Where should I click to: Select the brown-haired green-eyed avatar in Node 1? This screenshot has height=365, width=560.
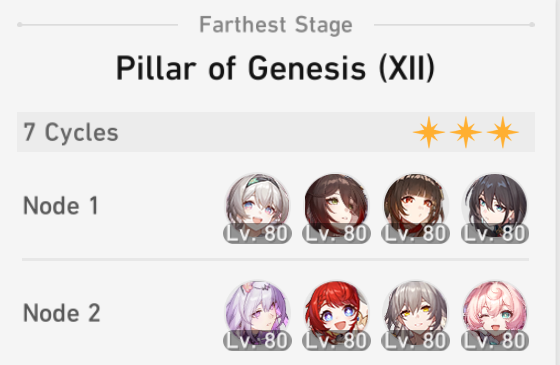[336, 205]
